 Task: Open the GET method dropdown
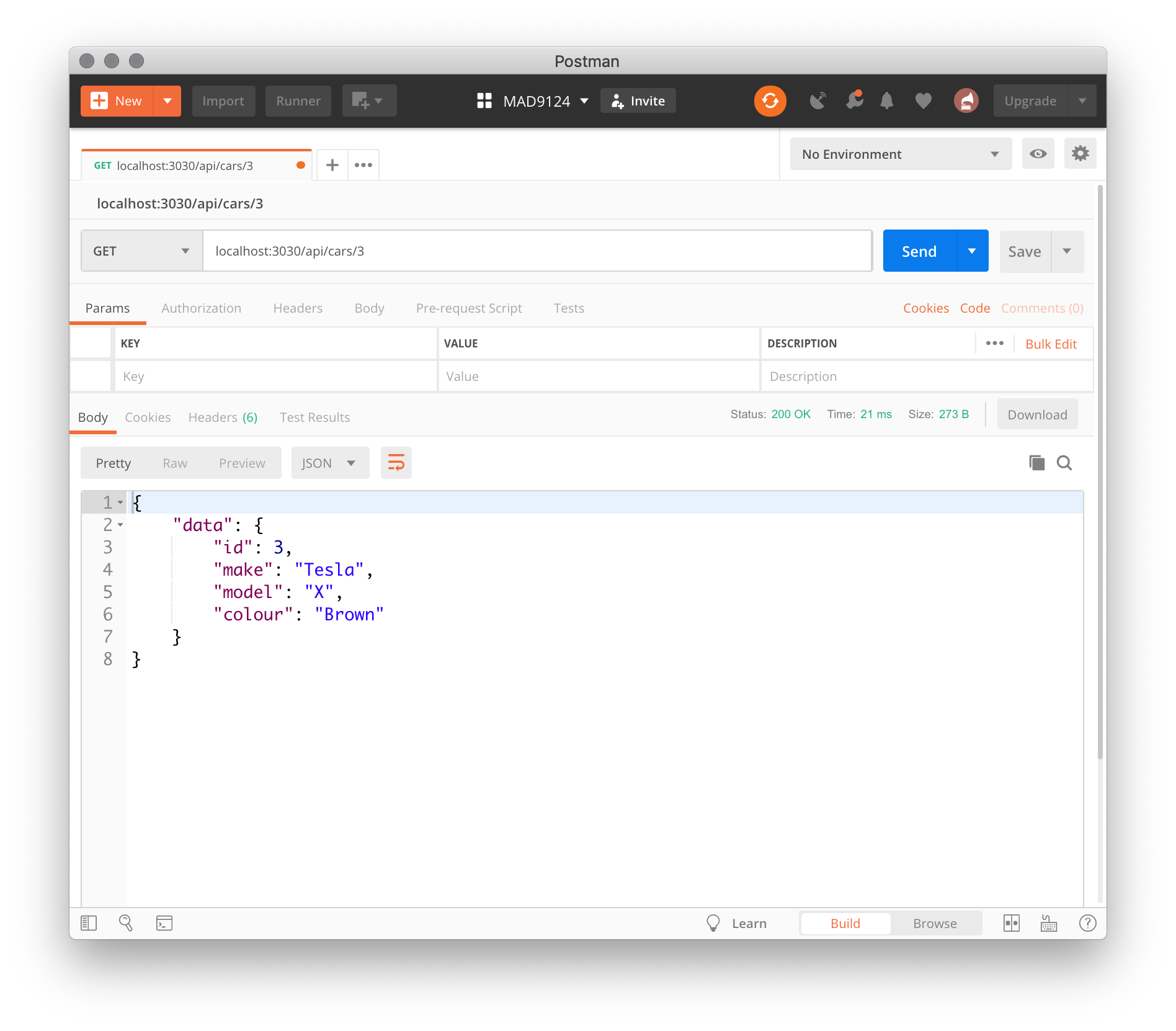(x=141, y=251)
